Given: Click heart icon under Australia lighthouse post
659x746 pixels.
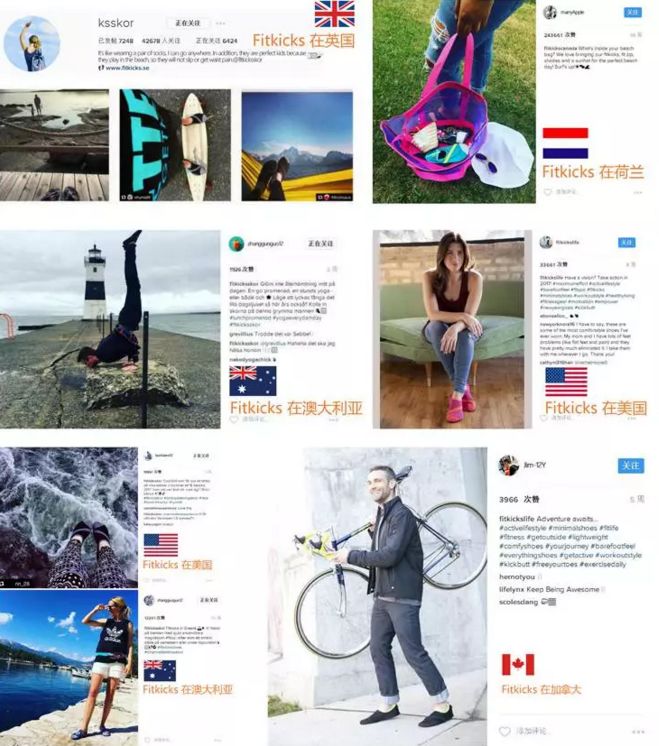Looking at the screenshot, I should (x=234, y=419).
